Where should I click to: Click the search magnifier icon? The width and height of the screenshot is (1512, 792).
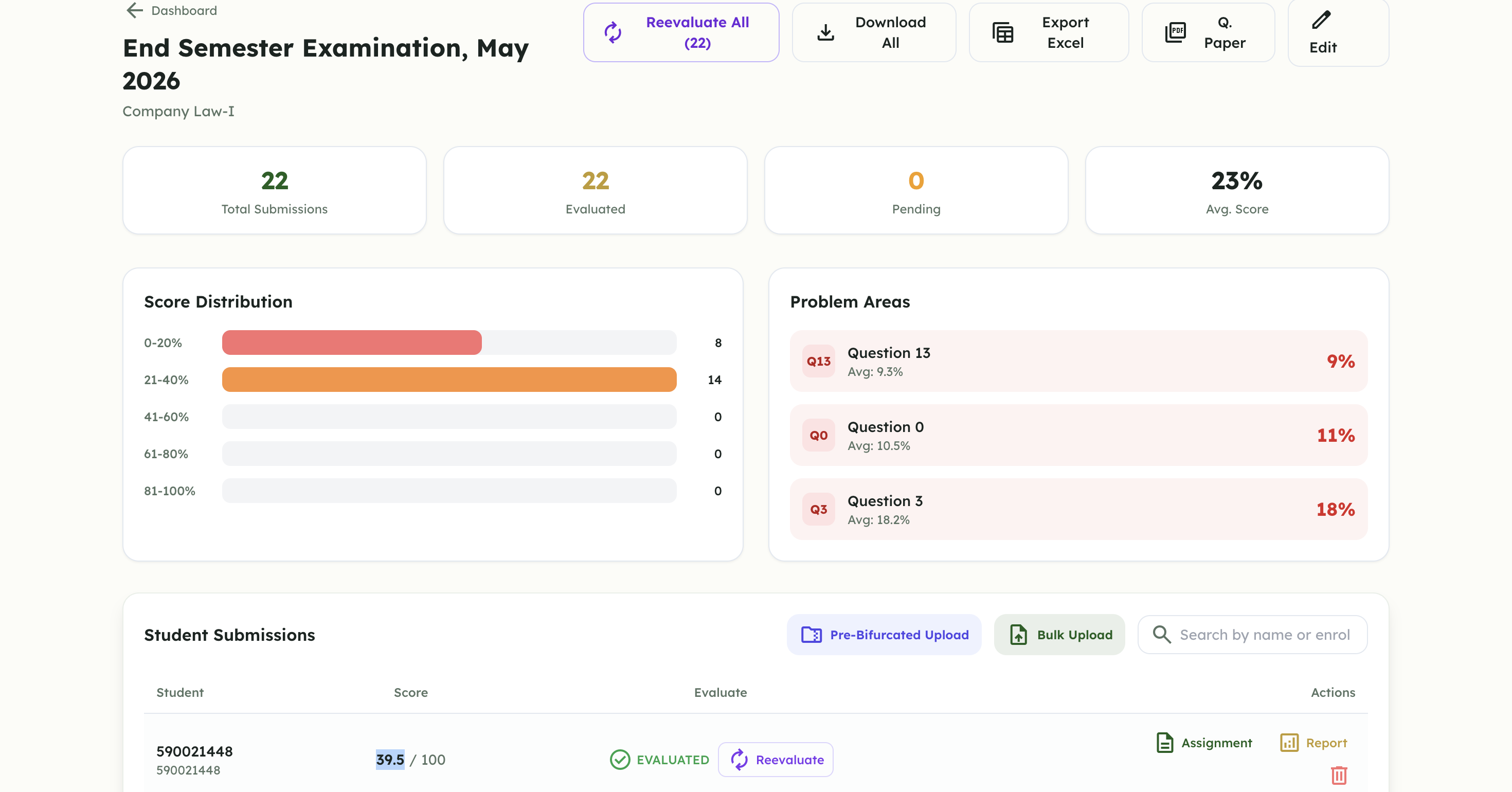(x=1162, y=634)
